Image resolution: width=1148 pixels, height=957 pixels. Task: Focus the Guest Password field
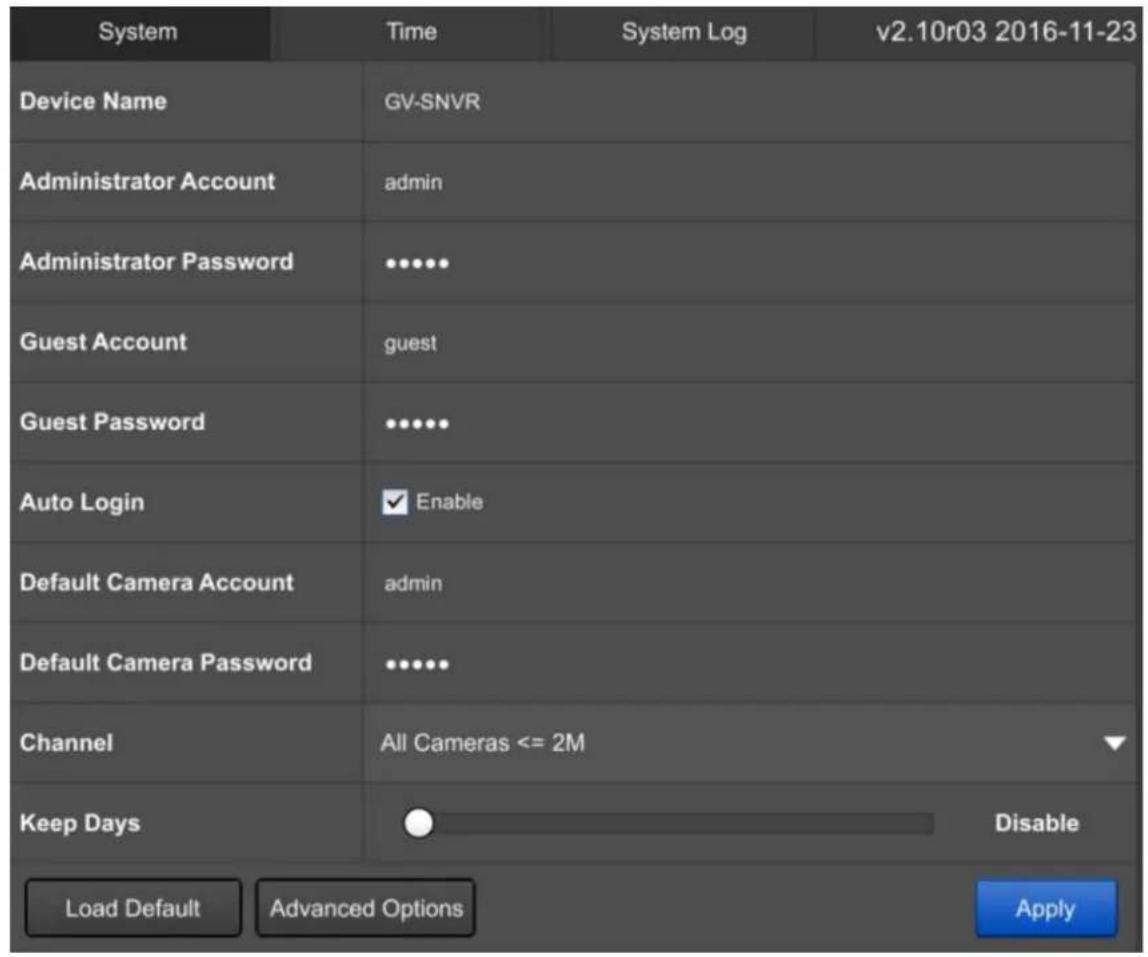tap(750, 422)
